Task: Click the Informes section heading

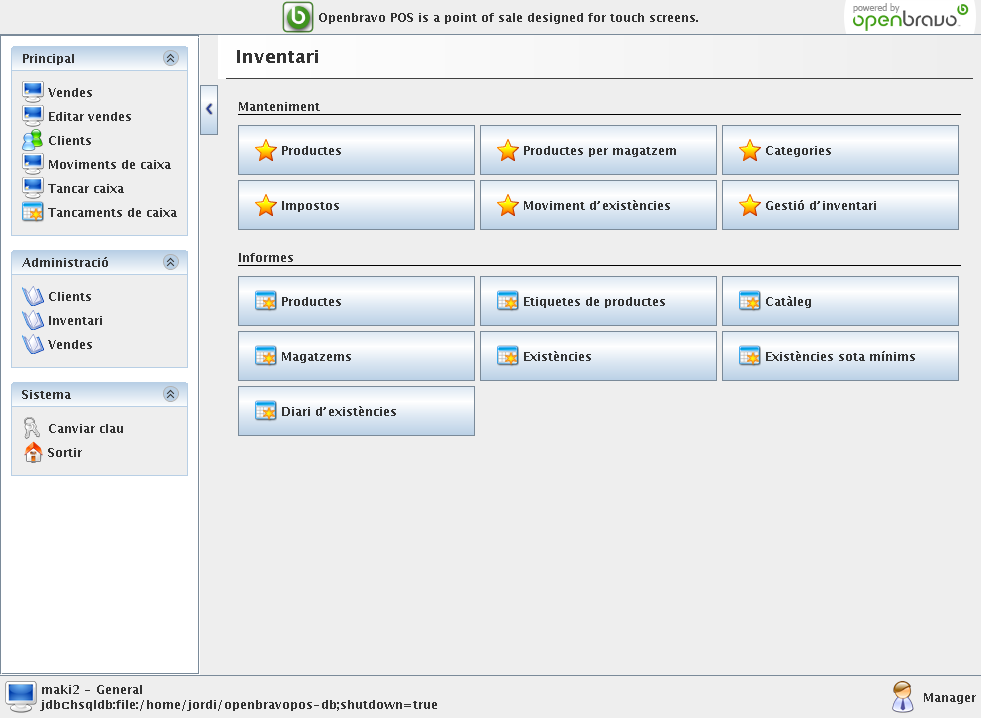Action: (265, 258)
